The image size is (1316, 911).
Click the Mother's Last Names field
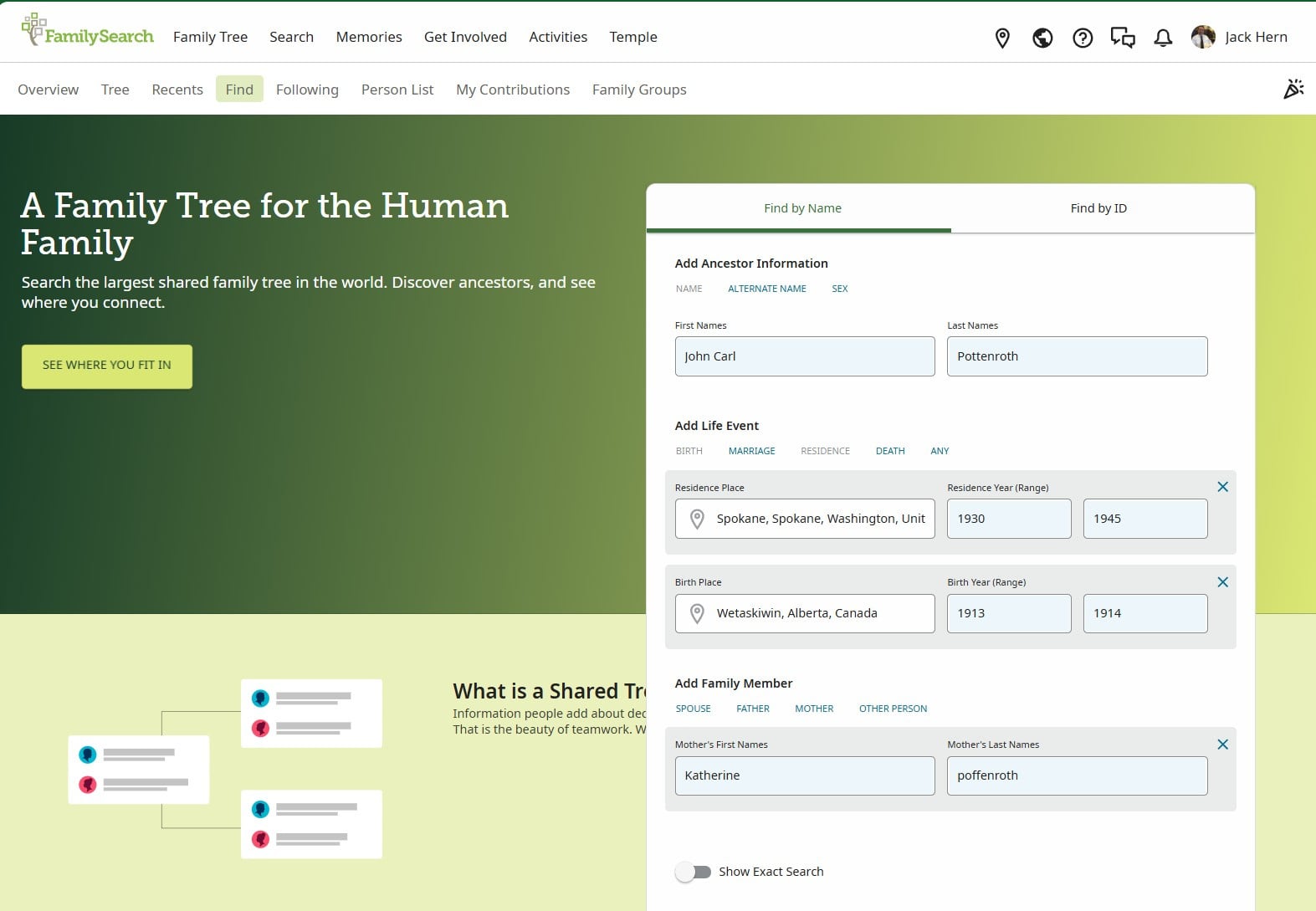pos(1077,775)
